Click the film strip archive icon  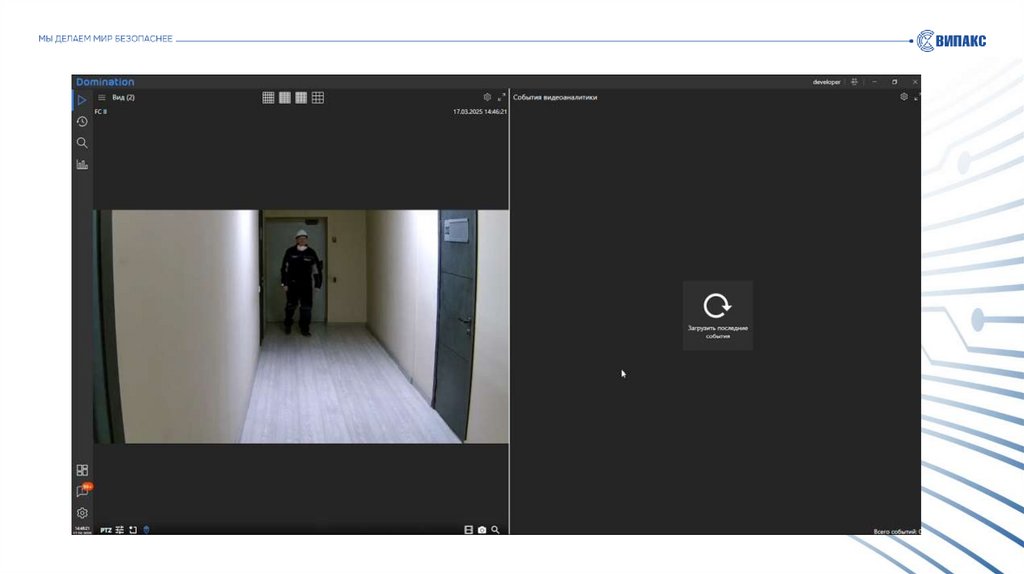point(468,530)
